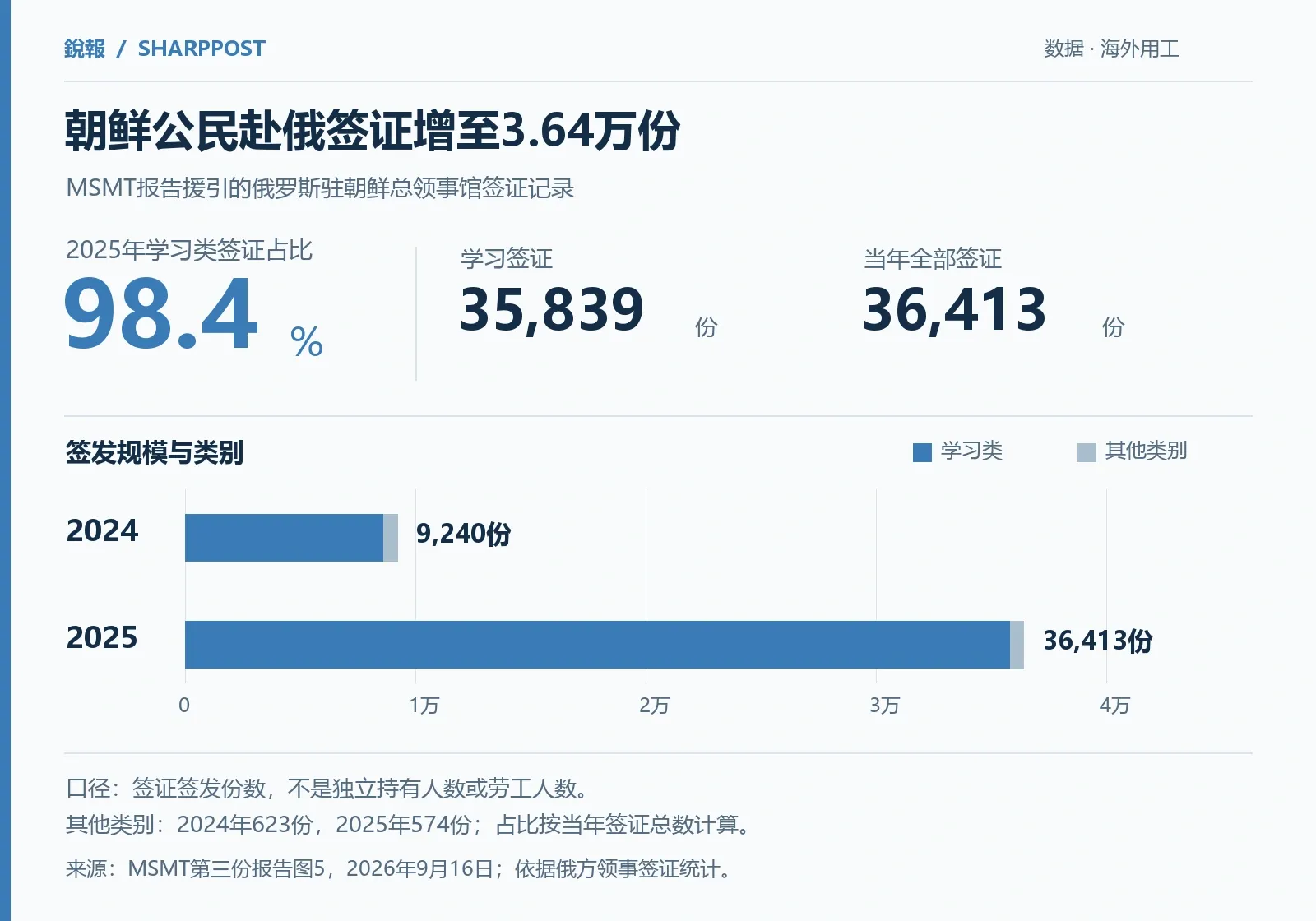This screenshot has height=921, width=1316.
Task: Click the 0 axis tick label
Action: pos(184,706)
